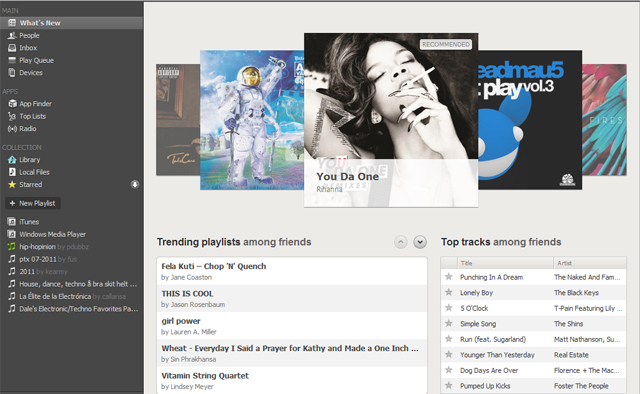Viewport: 640px width, 394px height.
Task: Click the download arrow beside Starred
Action: coord(135,185)
